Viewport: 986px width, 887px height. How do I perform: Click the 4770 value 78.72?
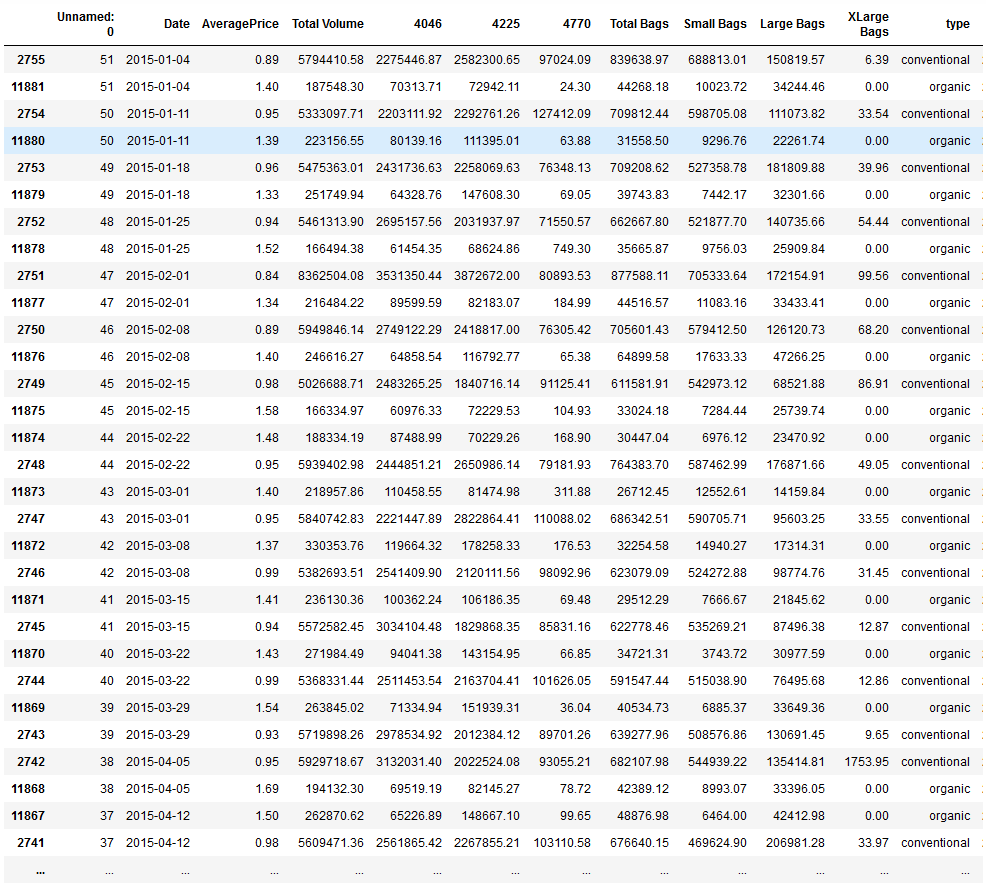coord(575,790)
